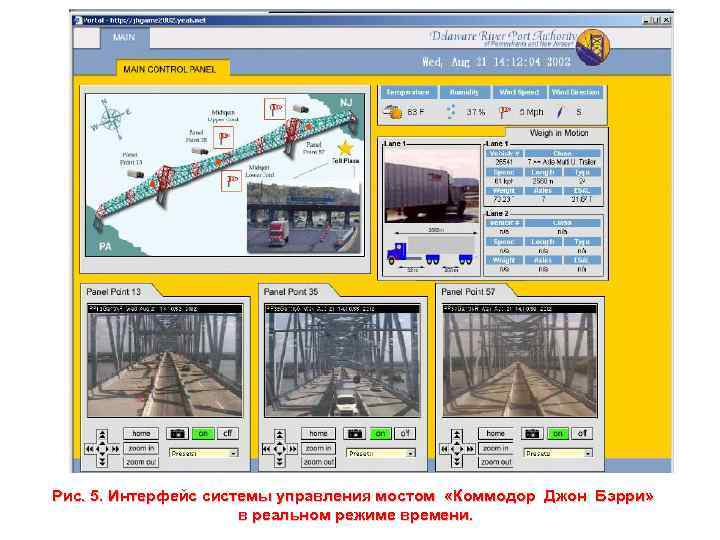The image size is (720, 540).
Task: Click zoom in for Panel Point 57 camera
Action: 495,448
